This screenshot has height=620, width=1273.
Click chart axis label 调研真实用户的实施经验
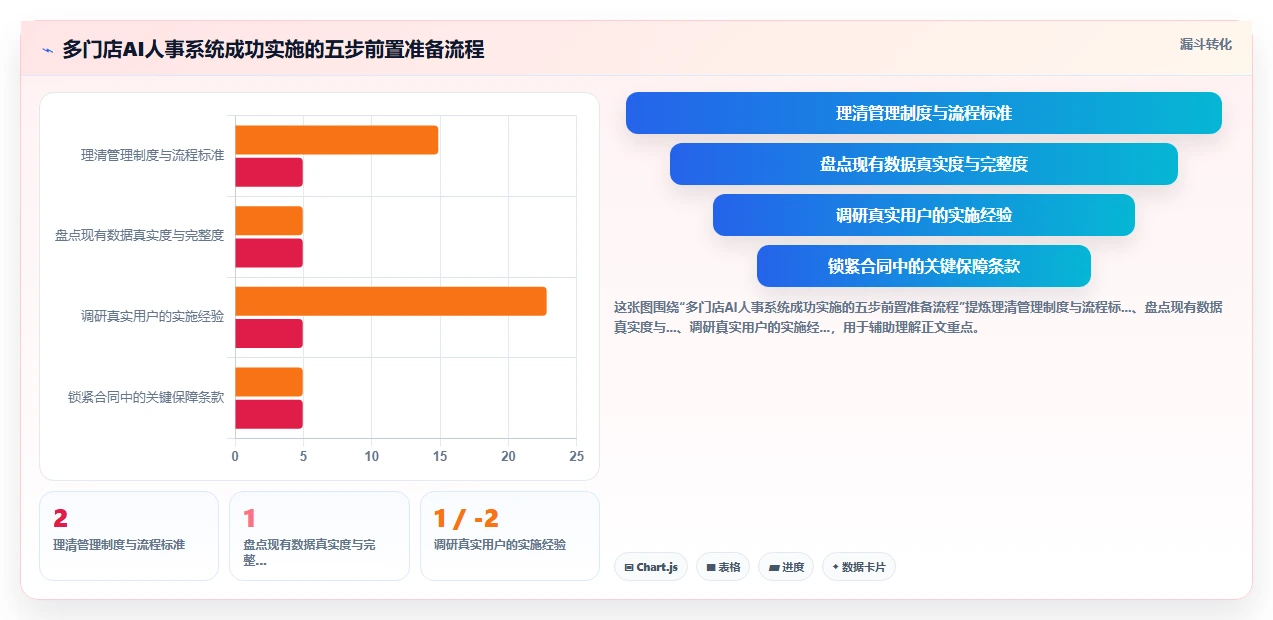click(153, 316)
